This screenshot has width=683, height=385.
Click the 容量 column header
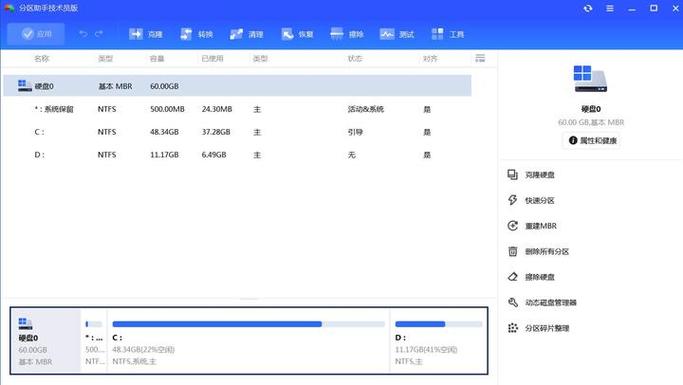[157, 58]
